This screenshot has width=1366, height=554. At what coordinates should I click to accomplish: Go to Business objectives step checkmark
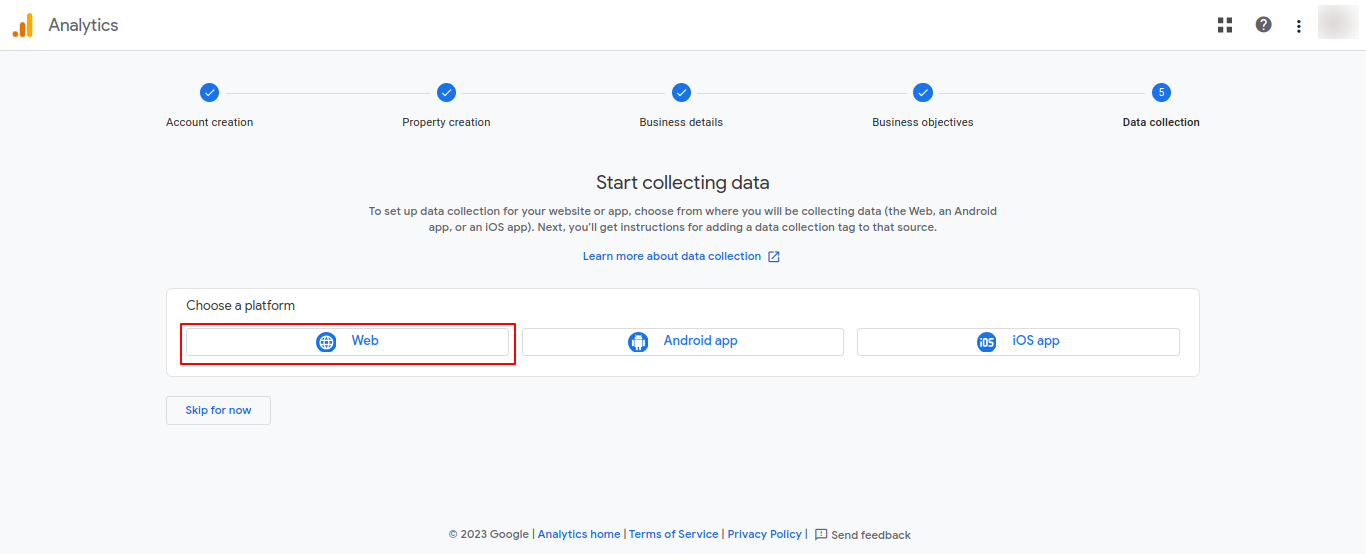923,92
